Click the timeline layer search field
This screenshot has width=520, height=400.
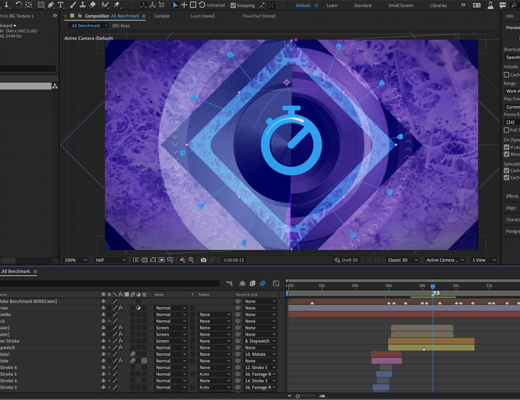pyautogui.click(x=110, y=283)
